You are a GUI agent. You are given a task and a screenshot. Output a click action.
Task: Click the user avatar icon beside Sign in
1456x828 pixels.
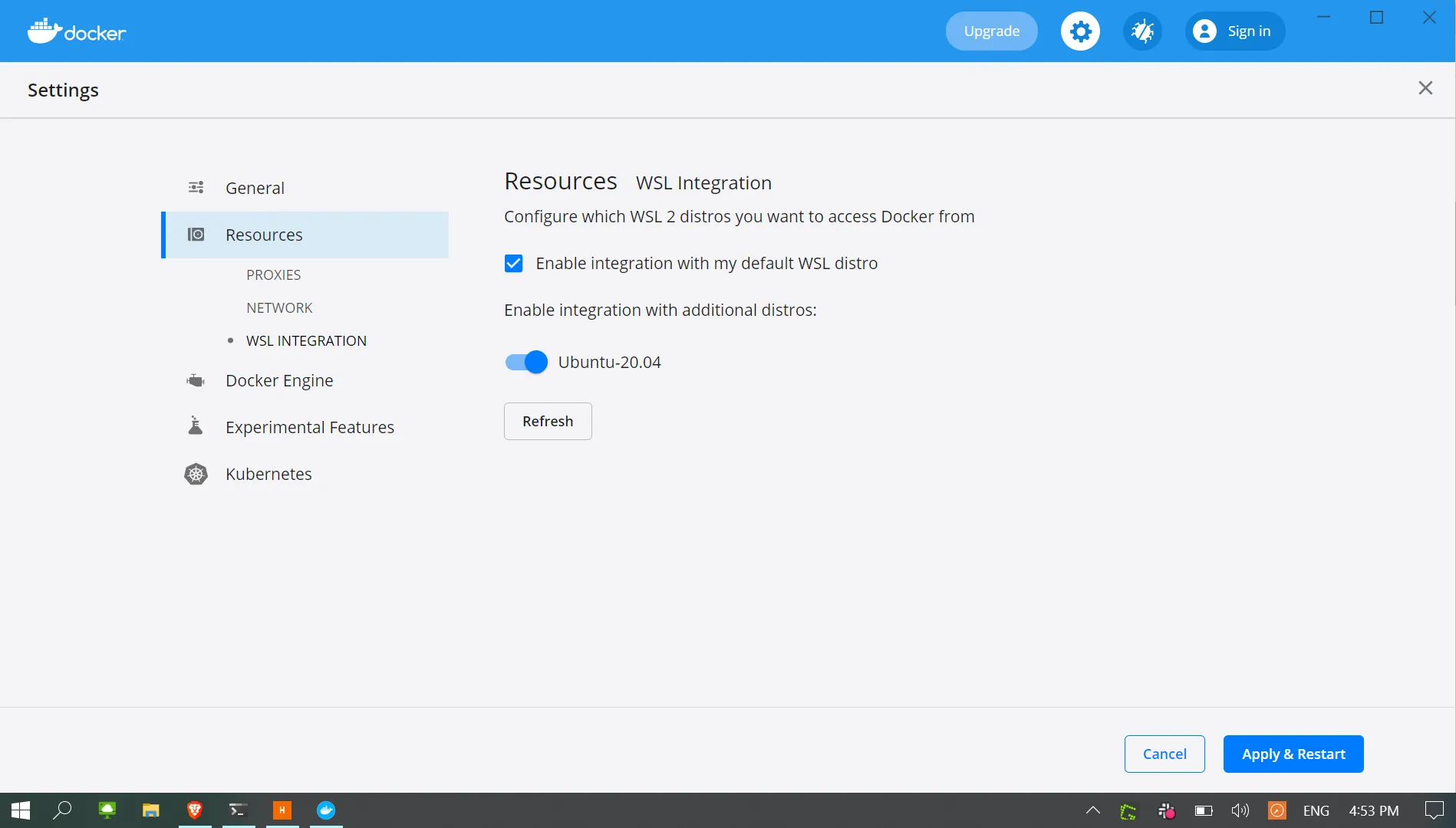point(1204,31)
